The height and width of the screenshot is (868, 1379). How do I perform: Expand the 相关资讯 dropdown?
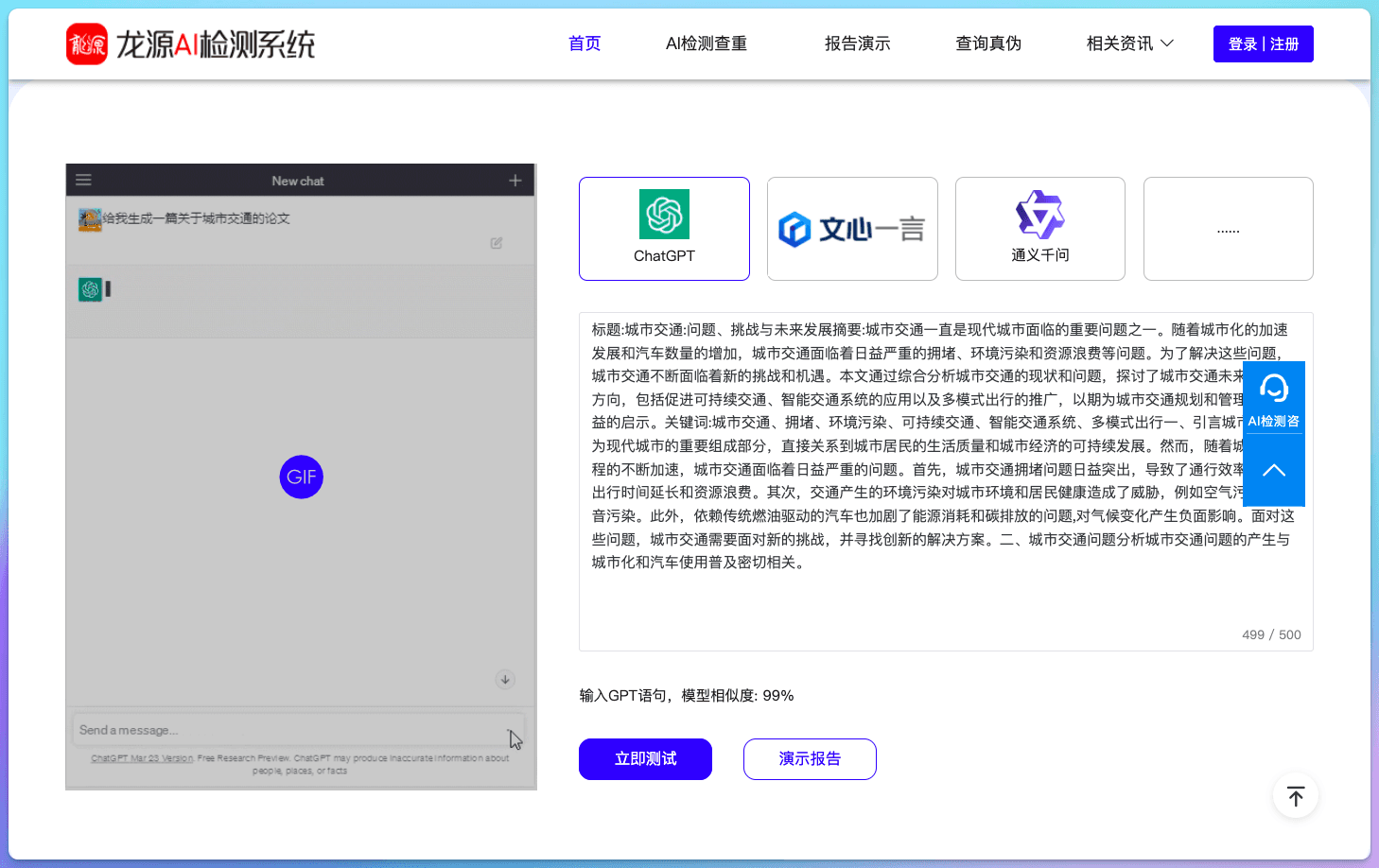click(1129, 43)
